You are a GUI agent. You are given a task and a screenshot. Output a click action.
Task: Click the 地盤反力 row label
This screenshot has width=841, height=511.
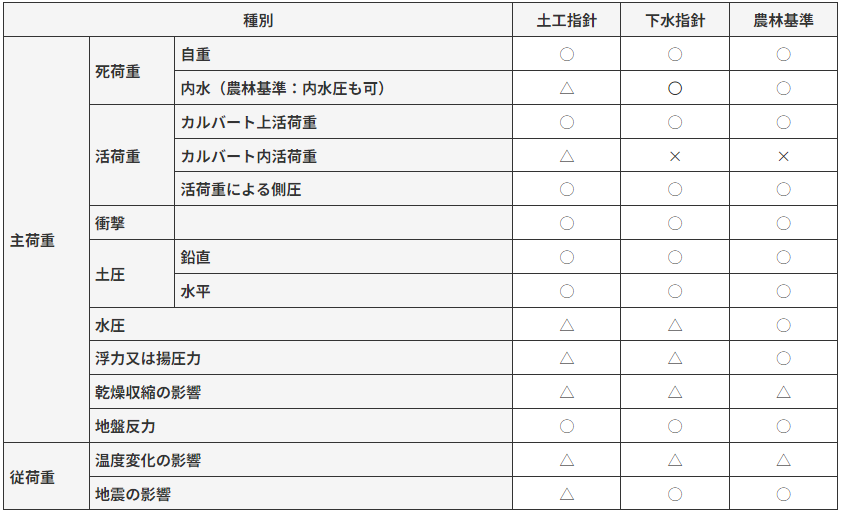pos(301,426)
